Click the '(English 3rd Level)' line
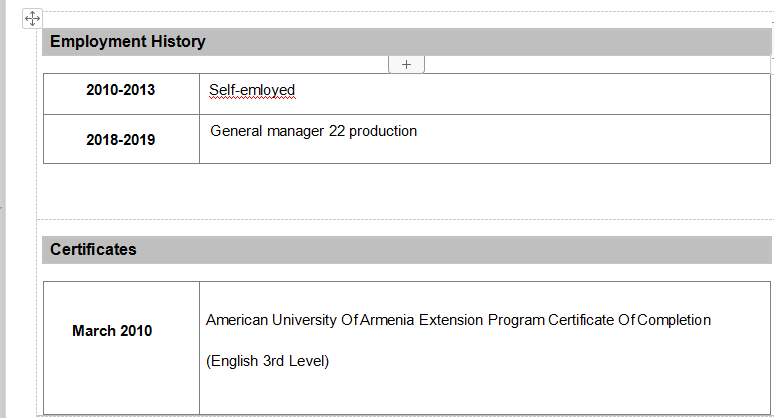The image size is (774, 418). pyautogui.click(x=268, y=361)
